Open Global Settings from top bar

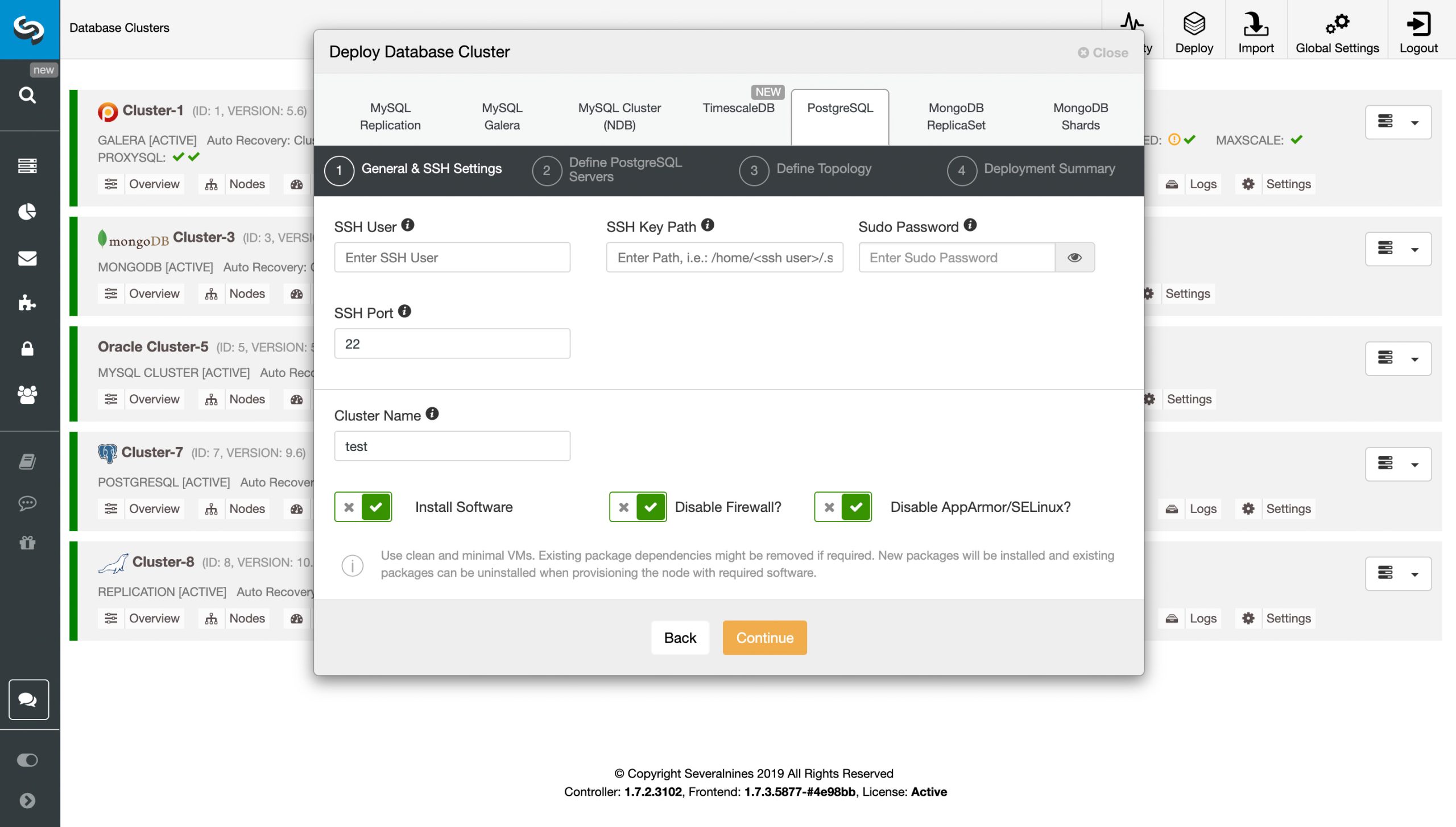[x=1337, y=33]
